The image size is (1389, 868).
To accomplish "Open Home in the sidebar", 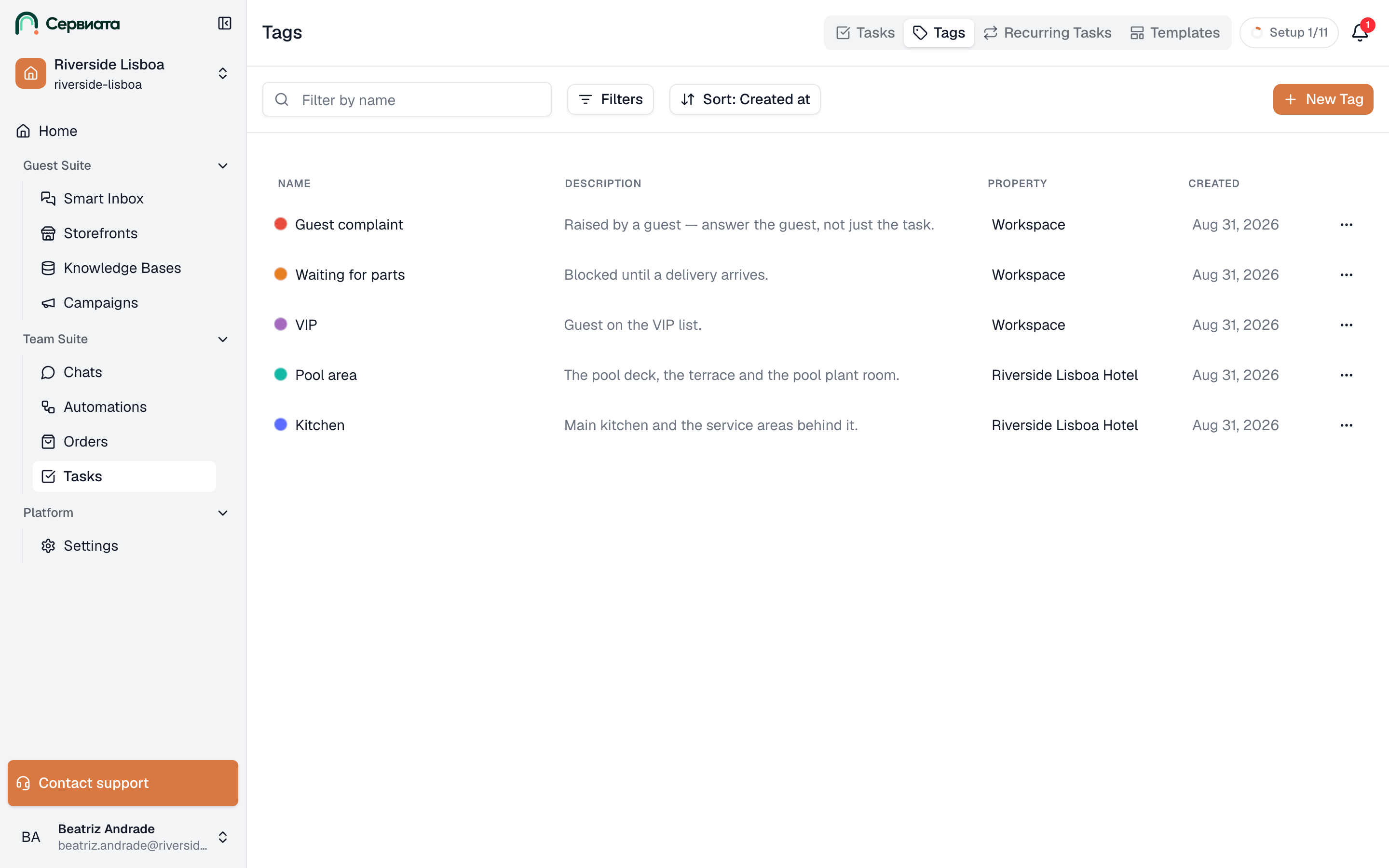I will [123, 131].
